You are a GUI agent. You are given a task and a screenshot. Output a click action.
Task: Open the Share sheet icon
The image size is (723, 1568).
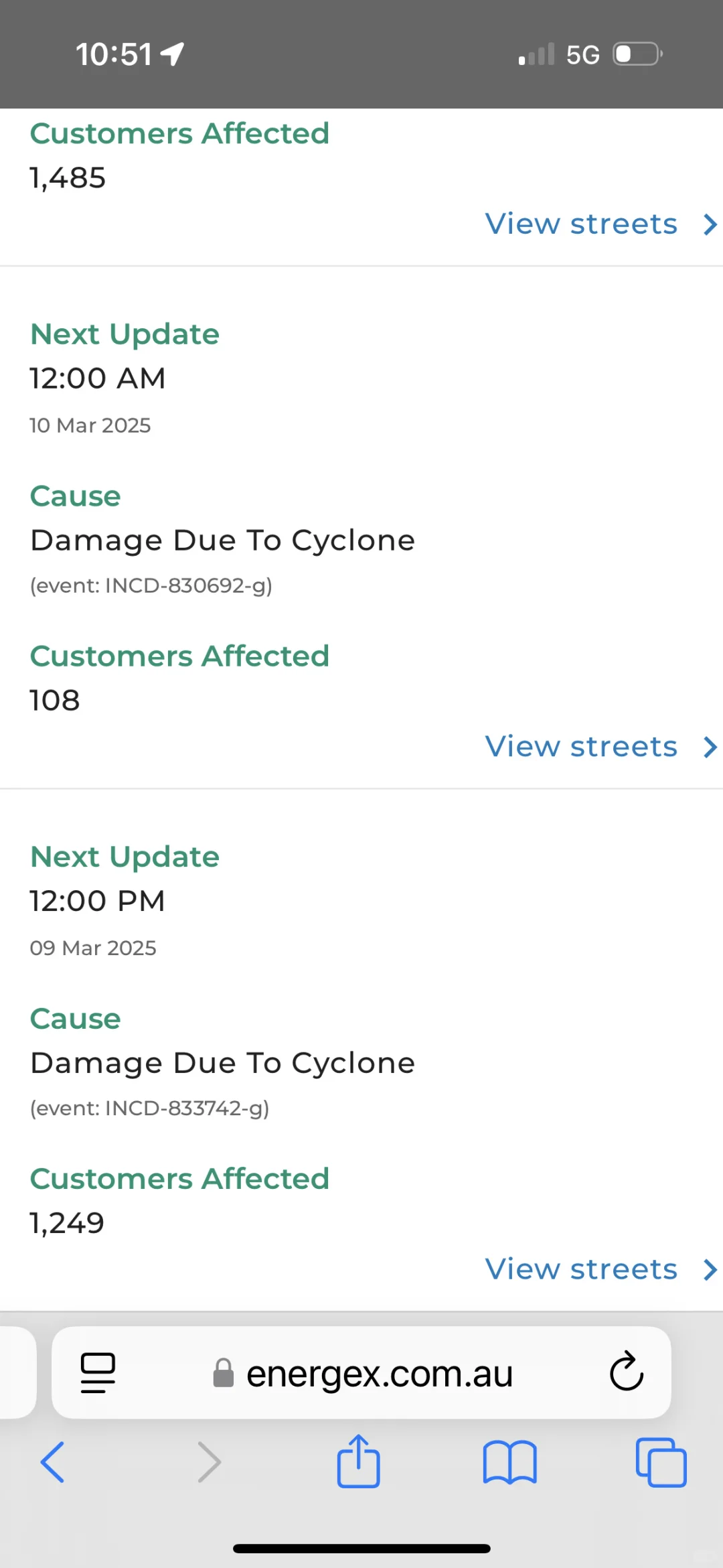[358, 1461]
